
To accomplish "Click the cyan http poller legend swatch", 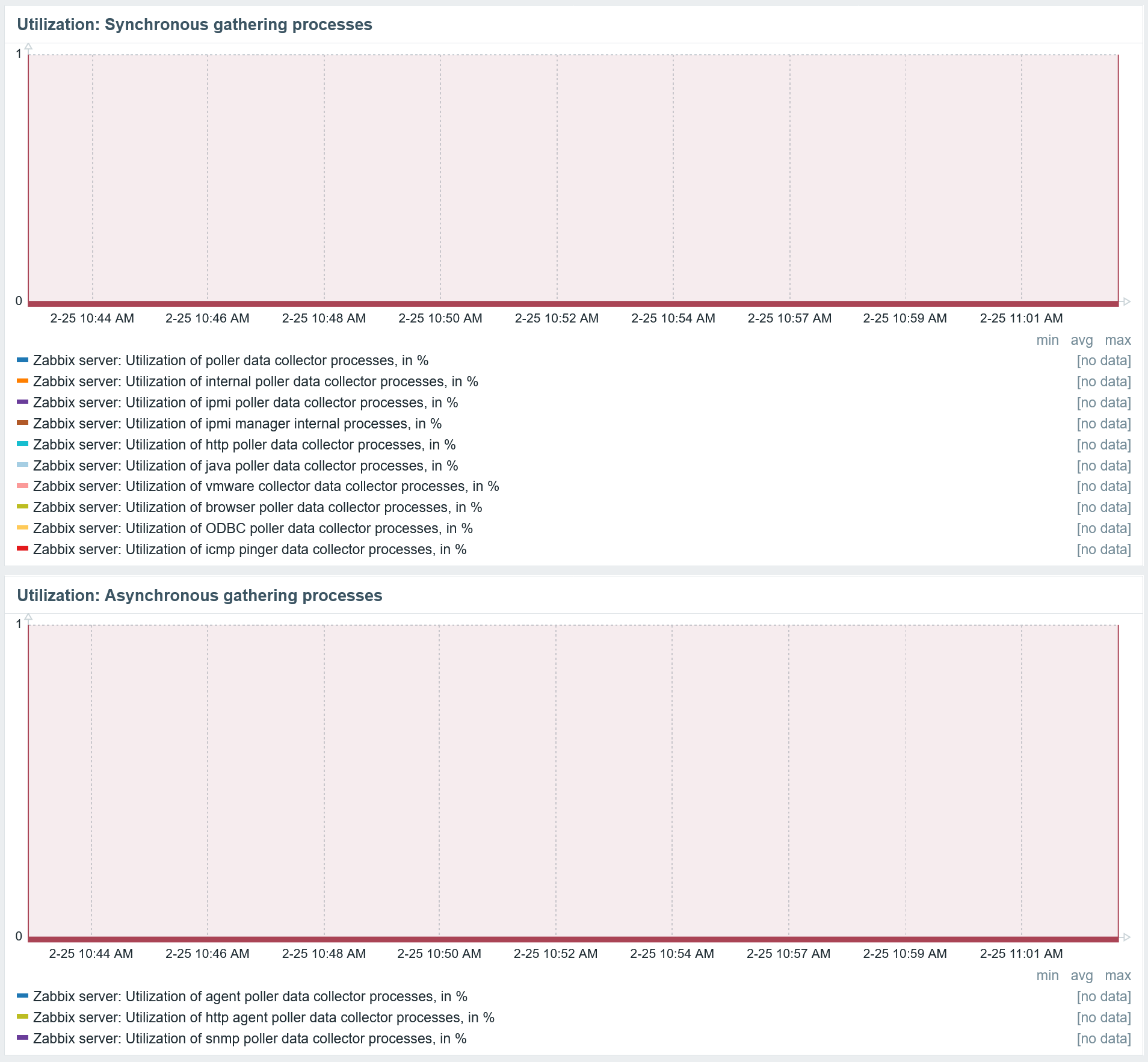I will pos(22,444).
